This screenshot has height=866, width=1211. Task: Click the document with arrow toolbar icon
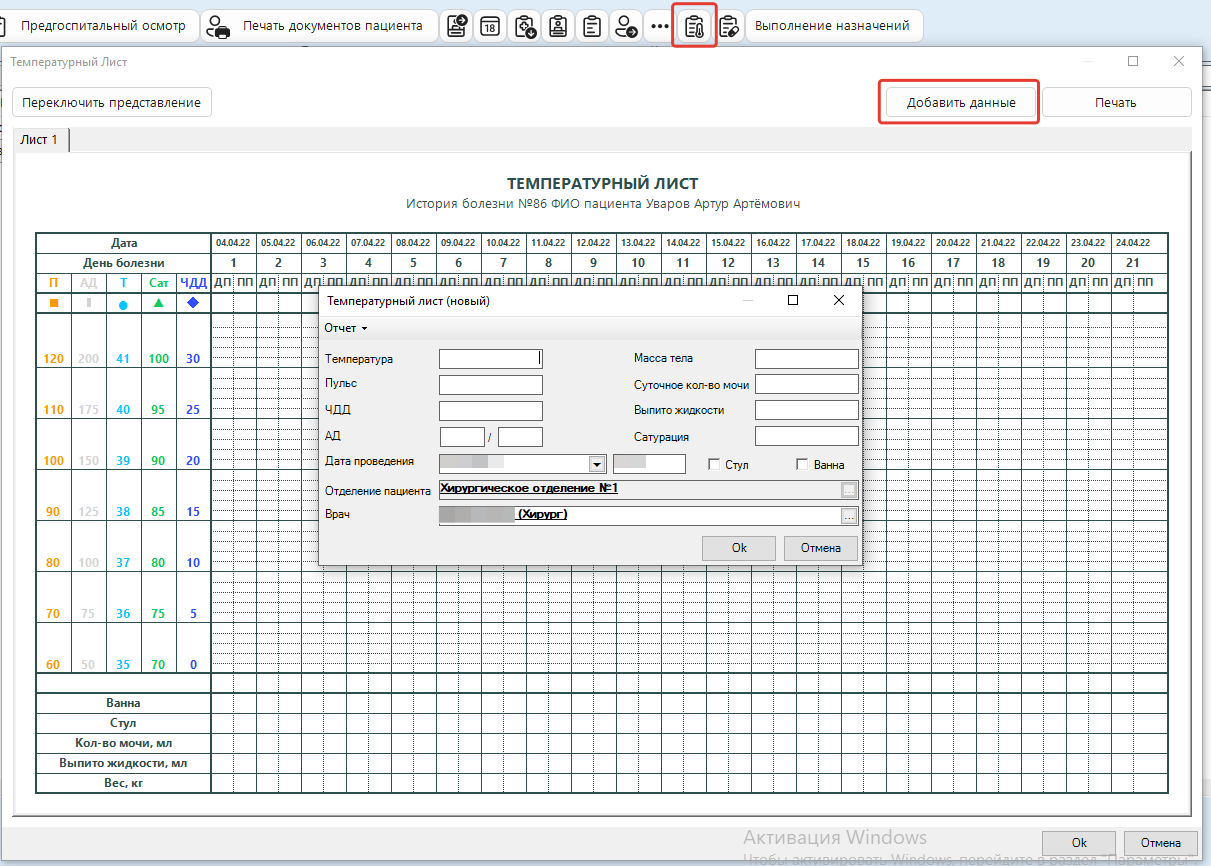coord(457,26)
